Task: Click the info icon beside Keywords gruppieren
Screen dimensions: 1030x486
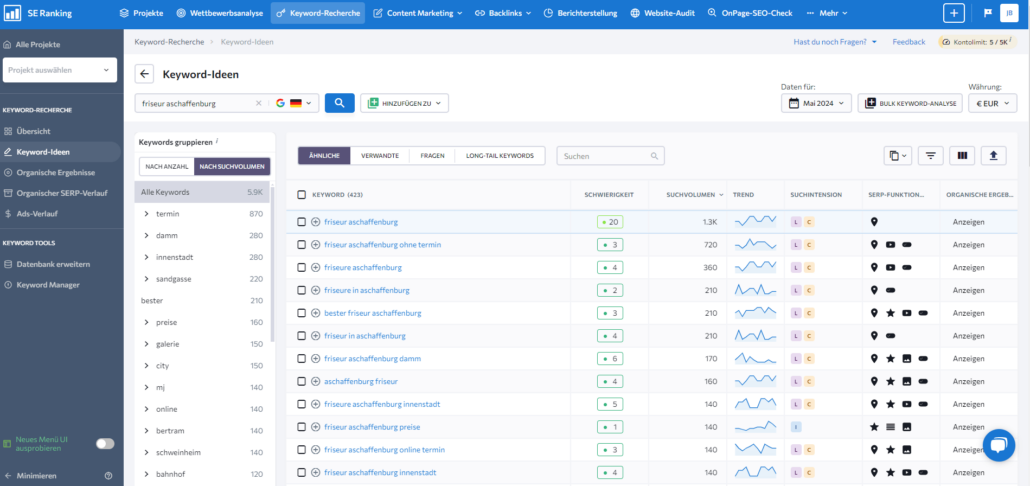Action: tap(217, 141)
